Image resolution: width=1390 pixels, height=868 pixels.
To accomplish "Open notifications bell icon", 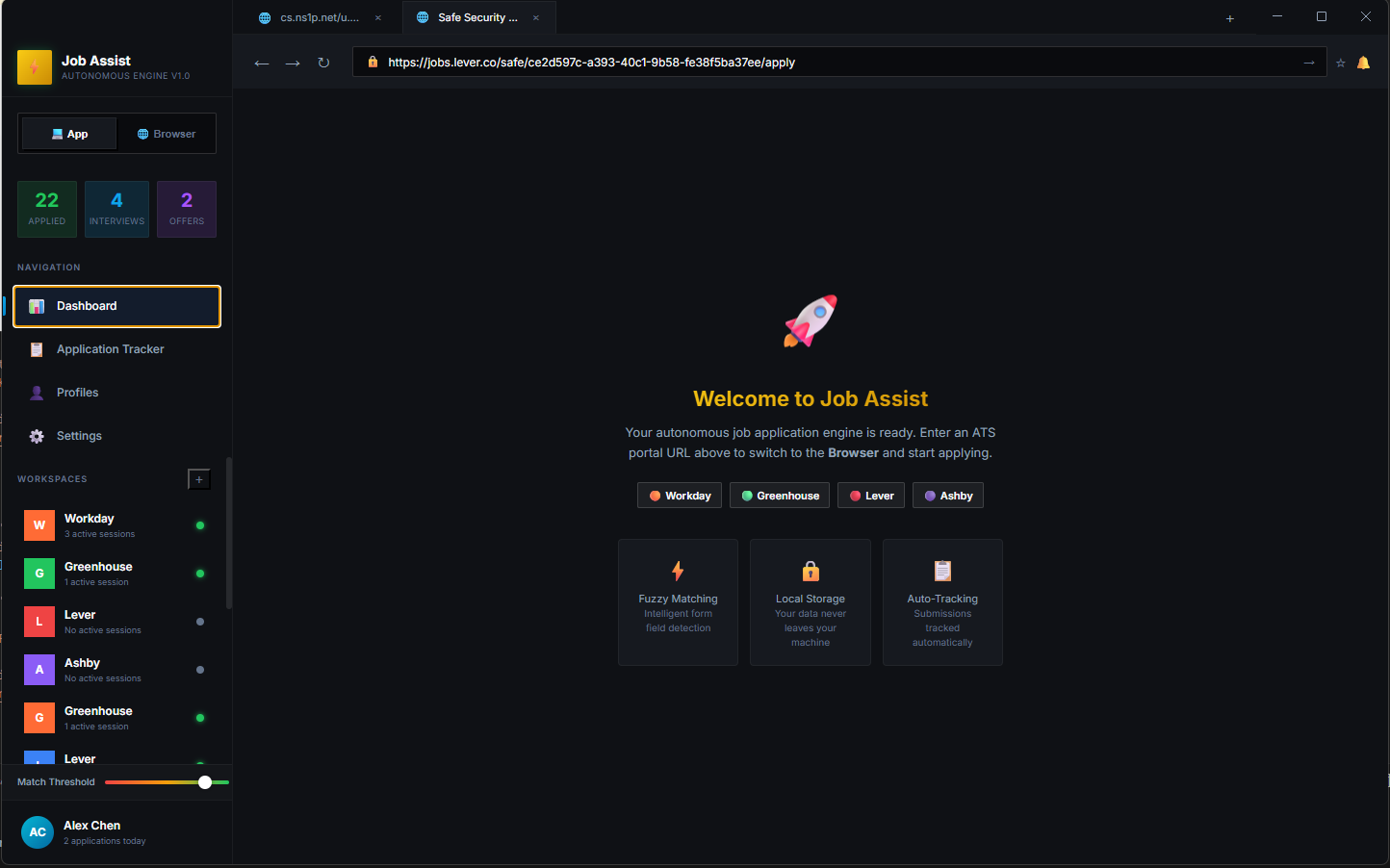I will click(1363, 63).
